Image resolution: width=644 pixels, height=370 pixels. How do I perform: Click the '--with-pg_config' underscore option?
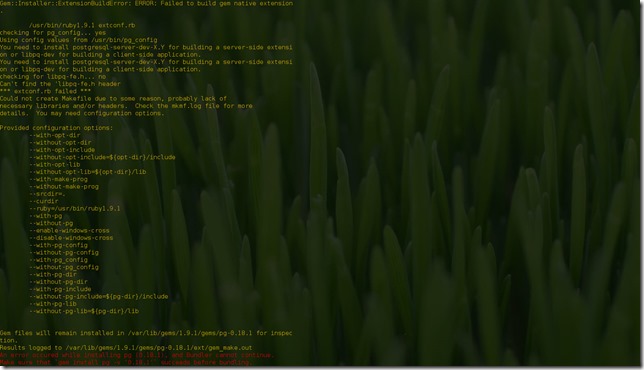pos(58,260)
